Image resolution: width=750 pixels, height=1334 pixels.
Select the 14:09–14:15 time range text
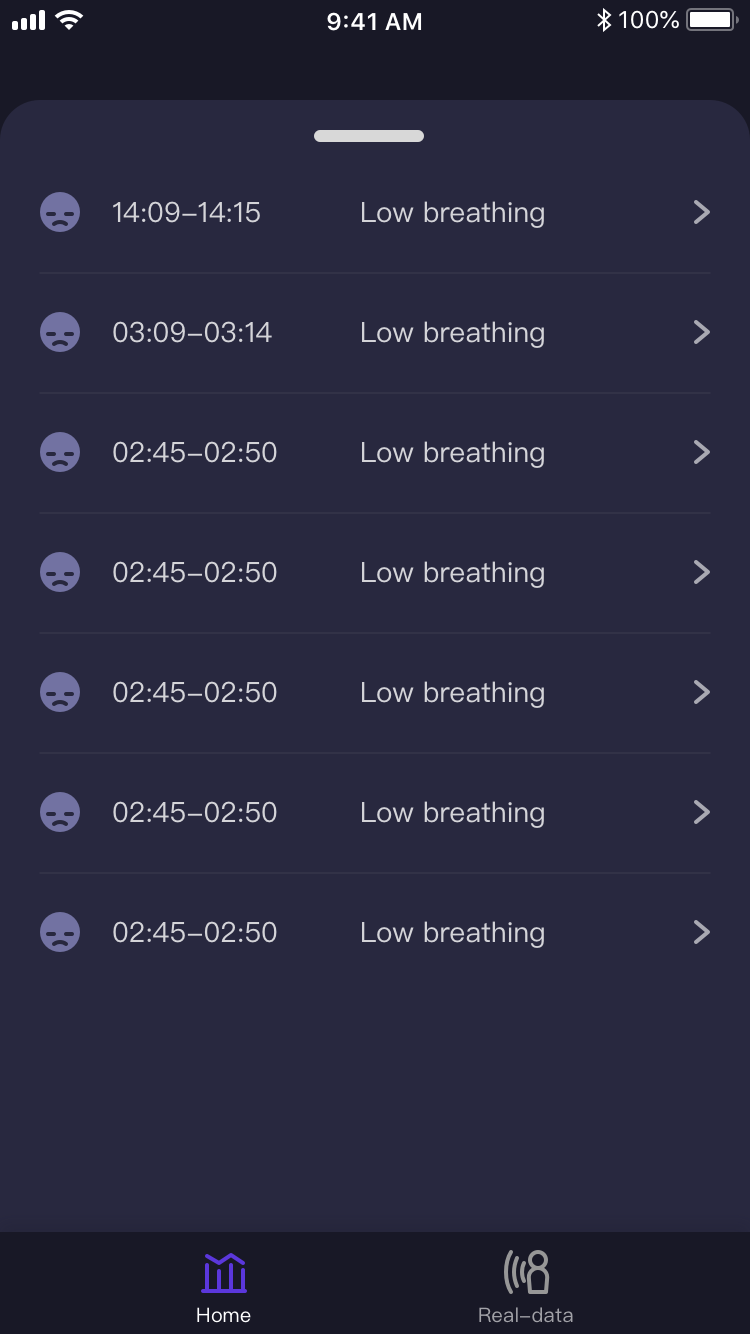(186, 212)
